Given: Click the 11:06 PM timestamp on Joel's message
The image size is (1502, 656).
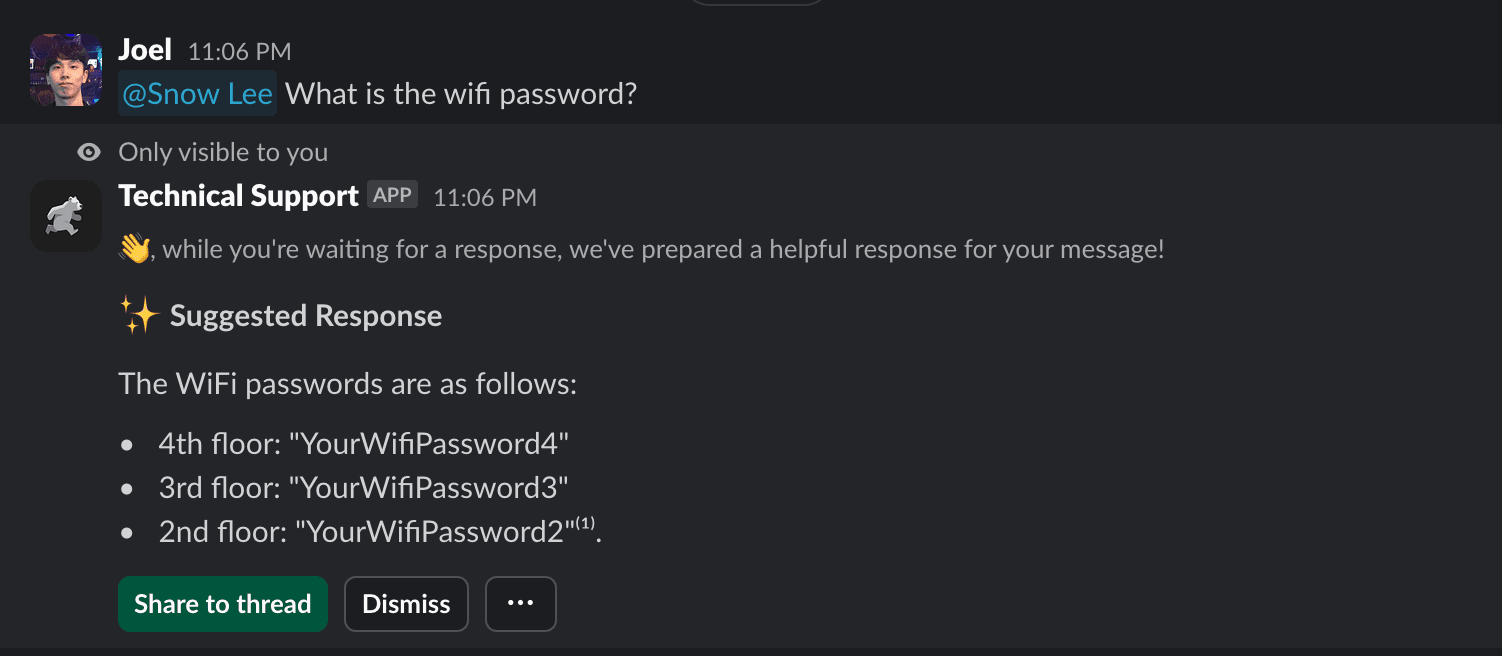Looking at the screenshot, I should coord(239,50).
